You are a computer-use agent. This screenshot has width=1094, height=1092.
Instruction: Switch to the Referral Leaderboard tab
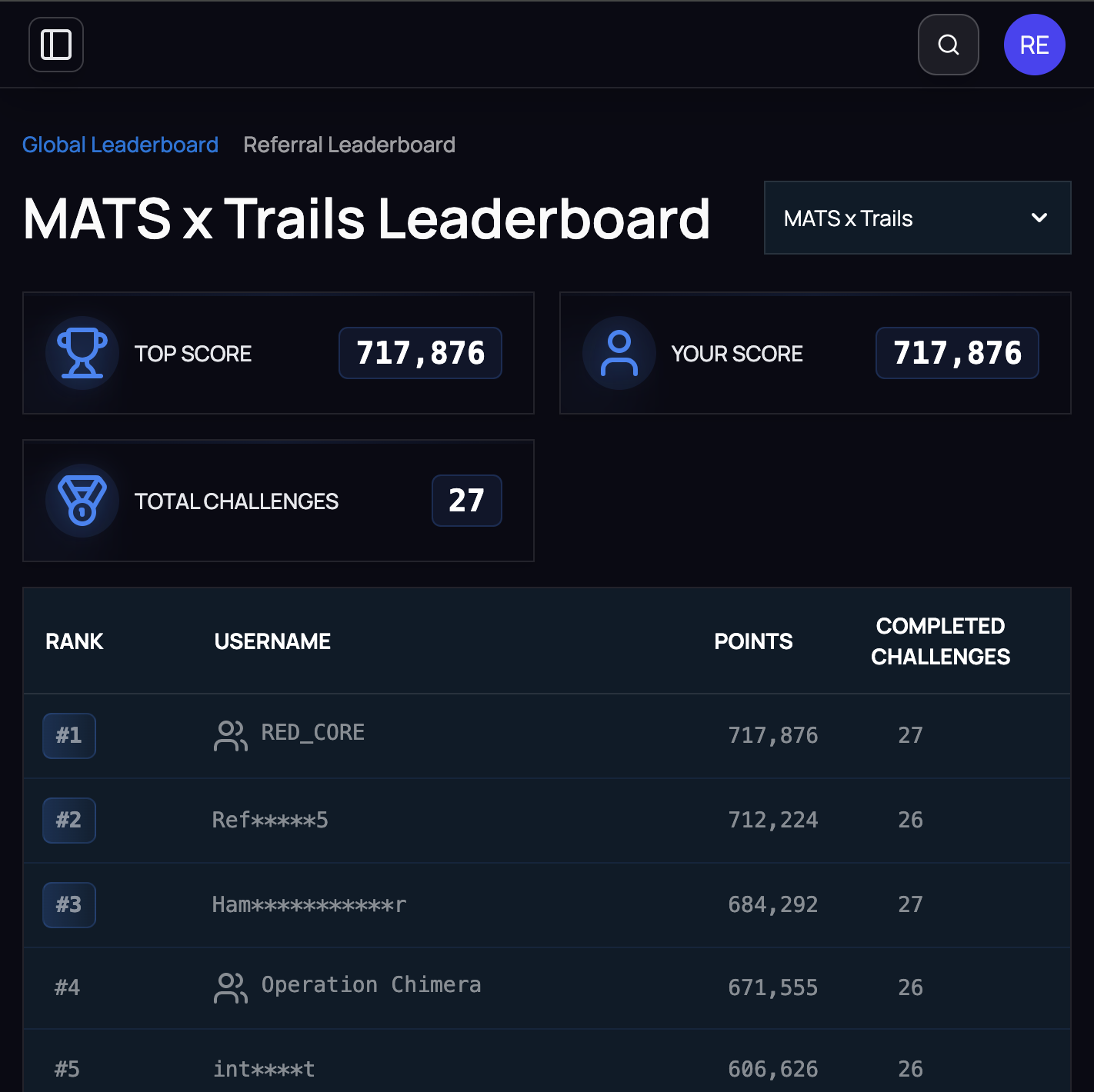click(x=349, y=145)
